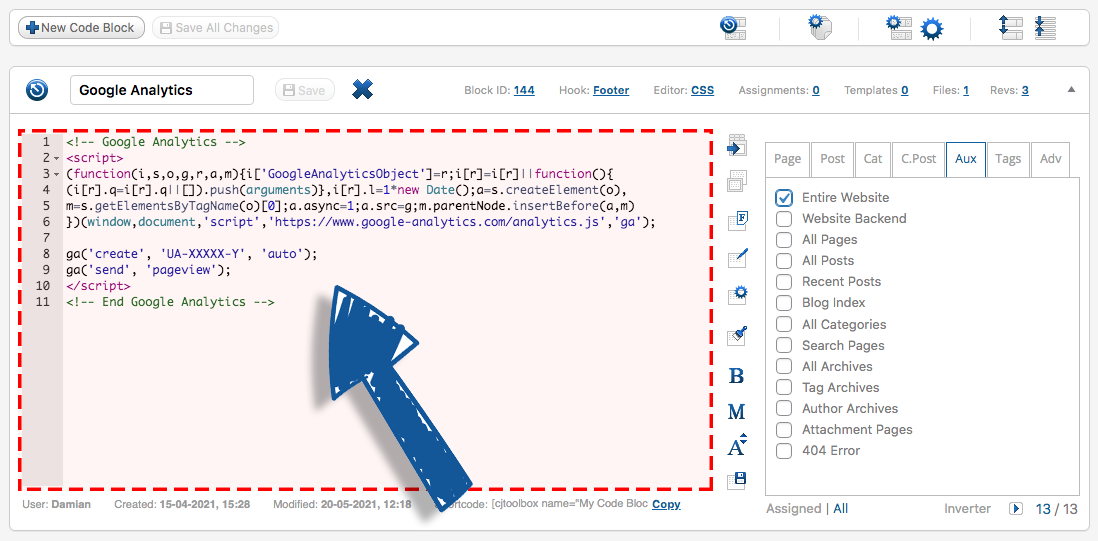
Task: Click the collapse all blocks icon
Action: (1045, 27)
